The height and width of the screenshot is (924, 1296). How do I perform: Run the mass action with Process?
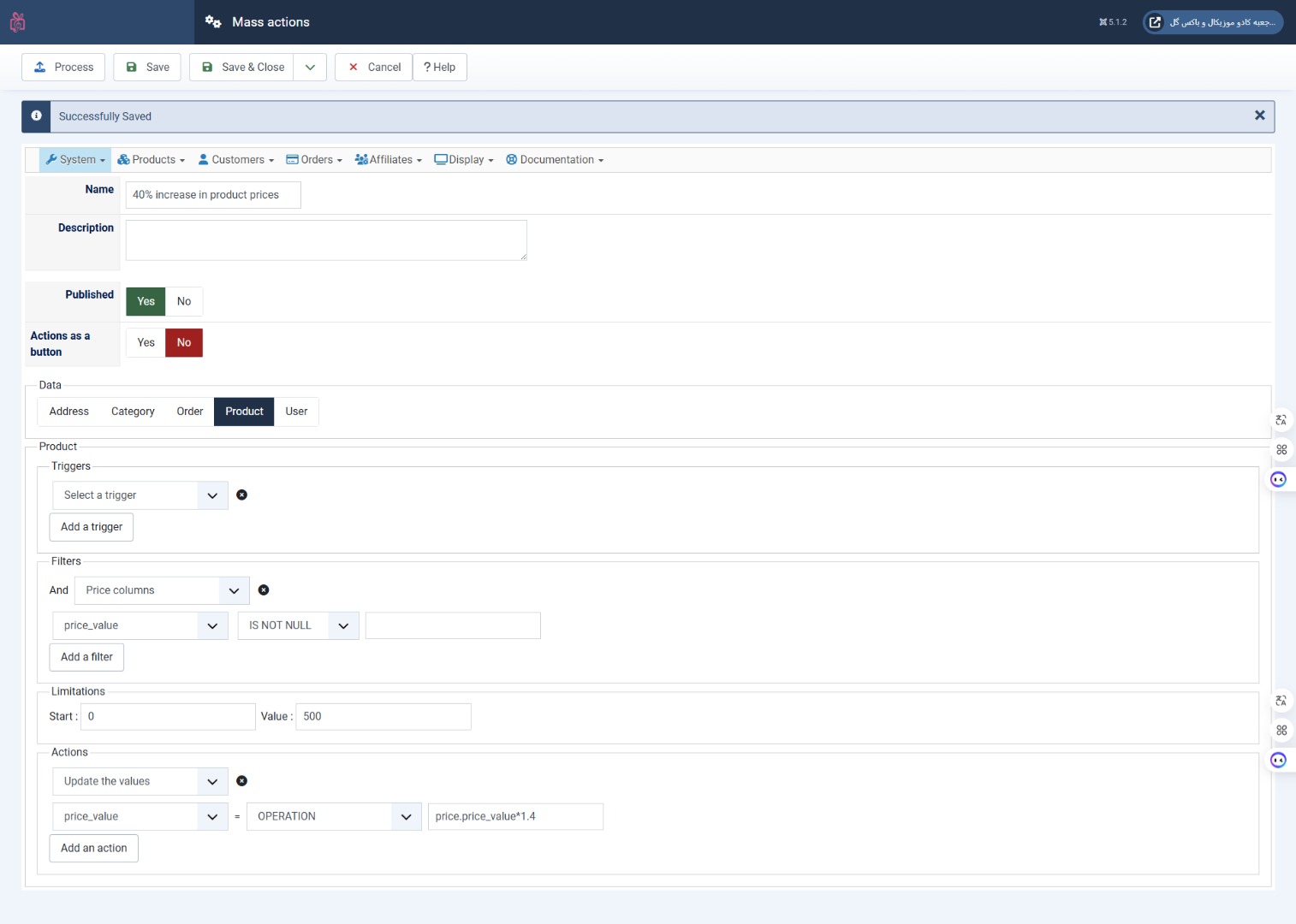coord(63,68)
